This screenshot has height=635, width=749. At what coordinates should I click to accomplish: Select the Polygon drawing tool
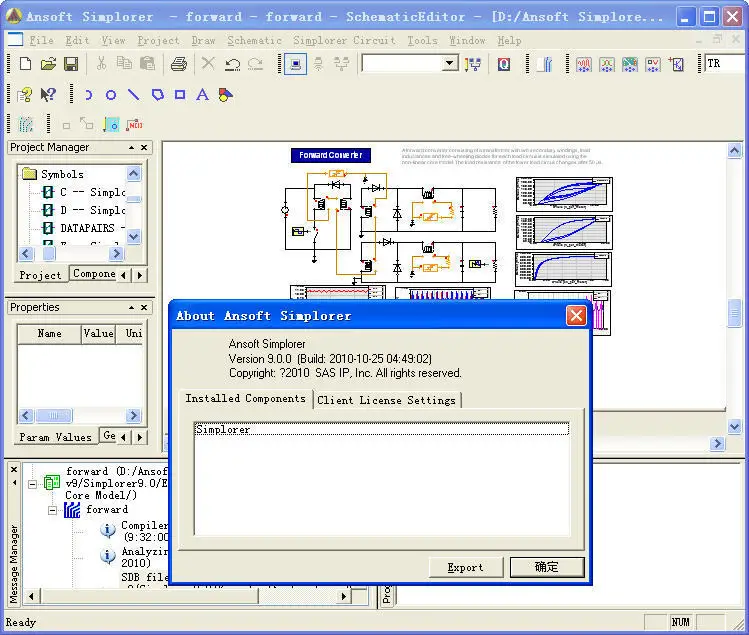[x=157, y=95]
